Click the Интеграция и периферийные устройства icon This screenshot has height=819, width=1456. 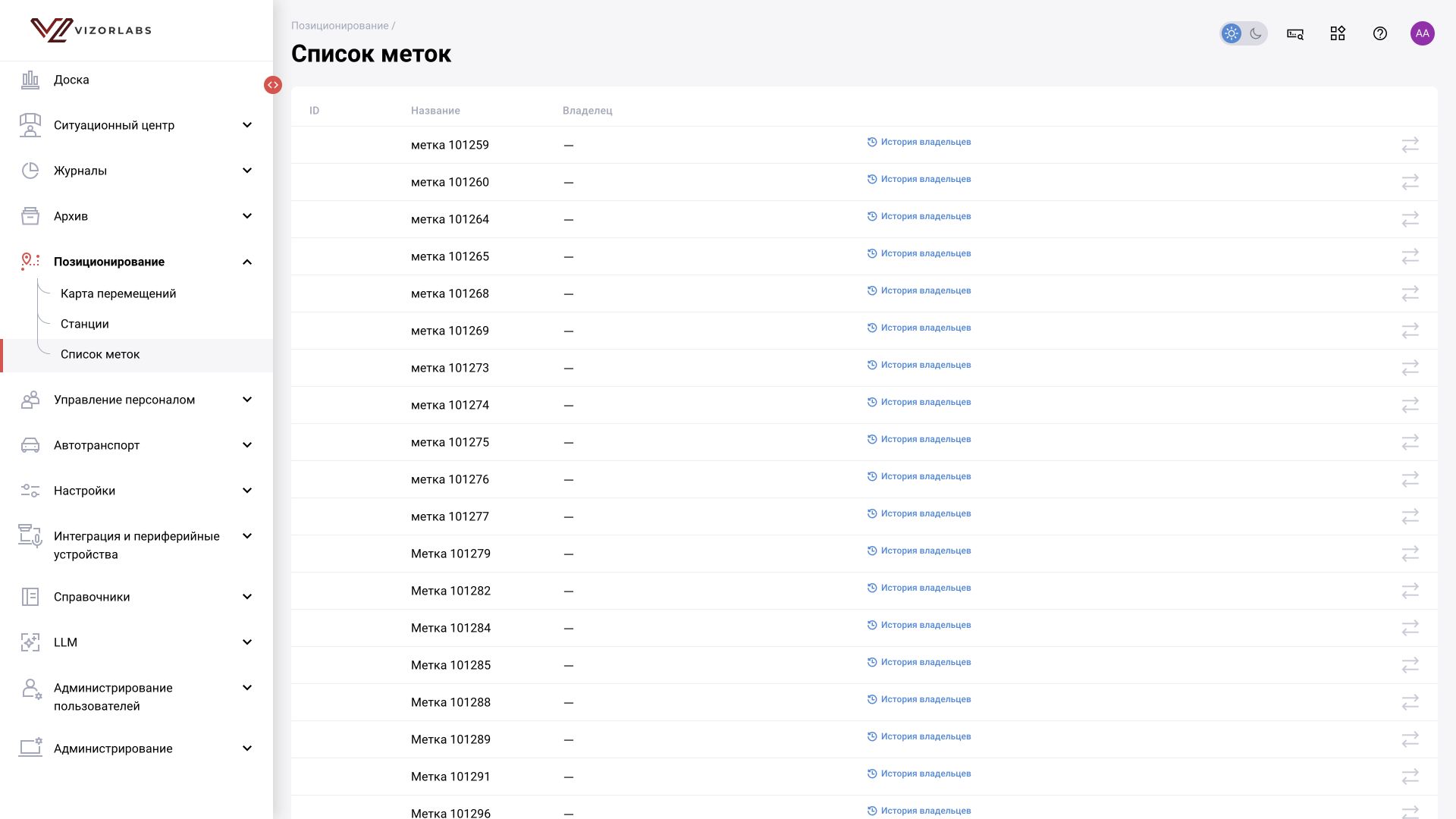click(30, 536)
